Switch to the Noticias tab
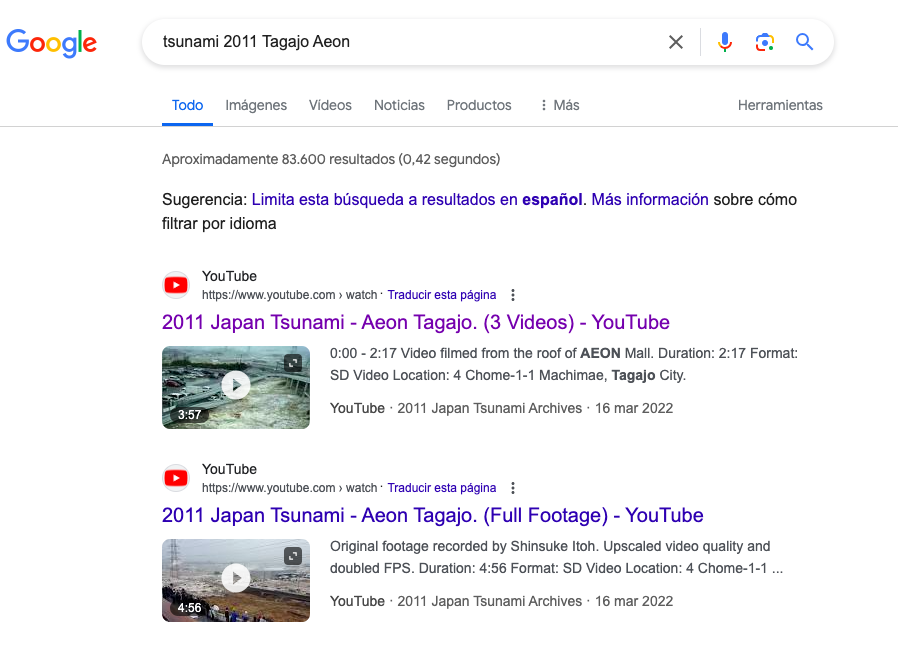 [x=399, y=105]
